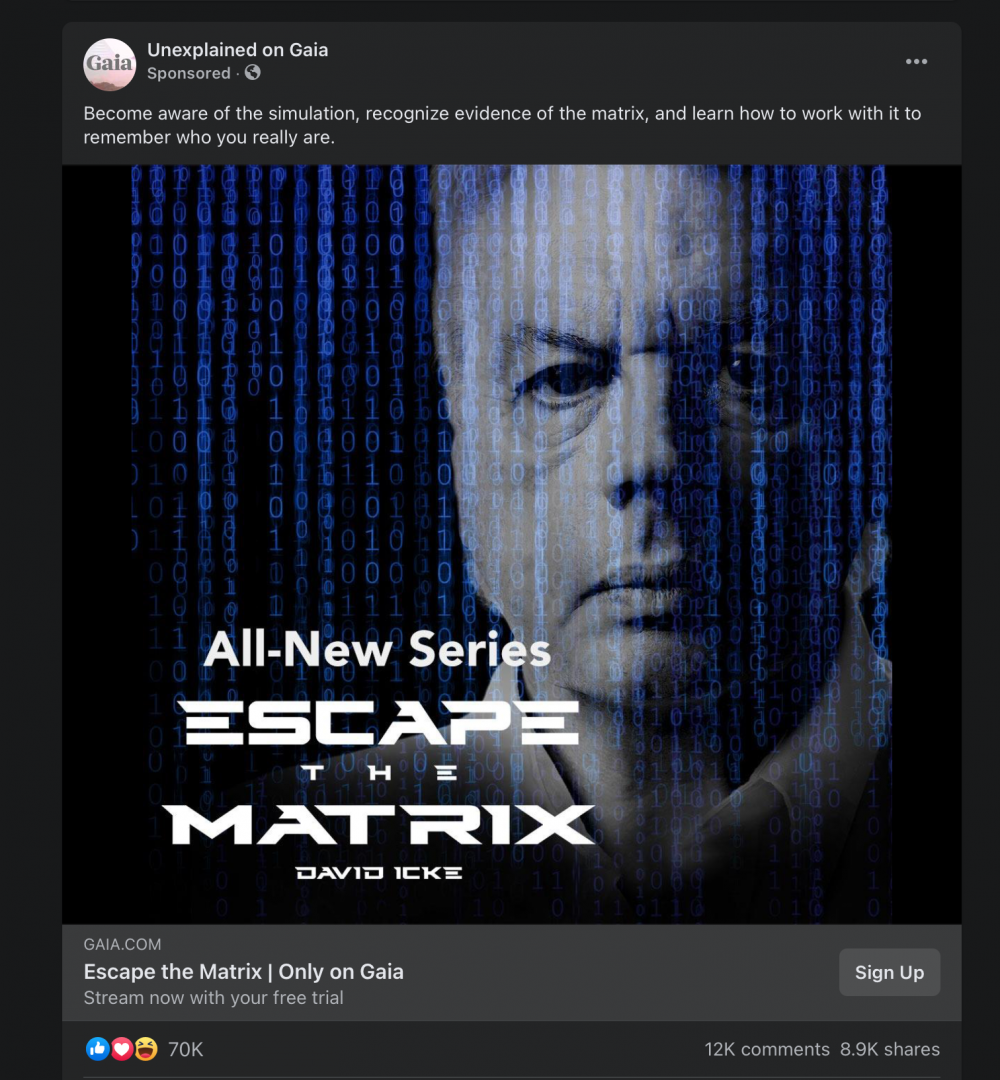
Task: Click the Gaia profile picture avatar
Action: [110, 64]
